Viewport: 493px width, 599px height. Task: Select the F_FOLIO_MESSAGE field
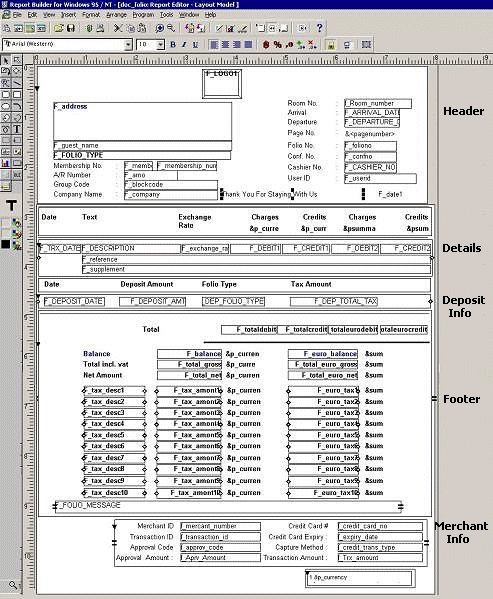tap(228, 506)
